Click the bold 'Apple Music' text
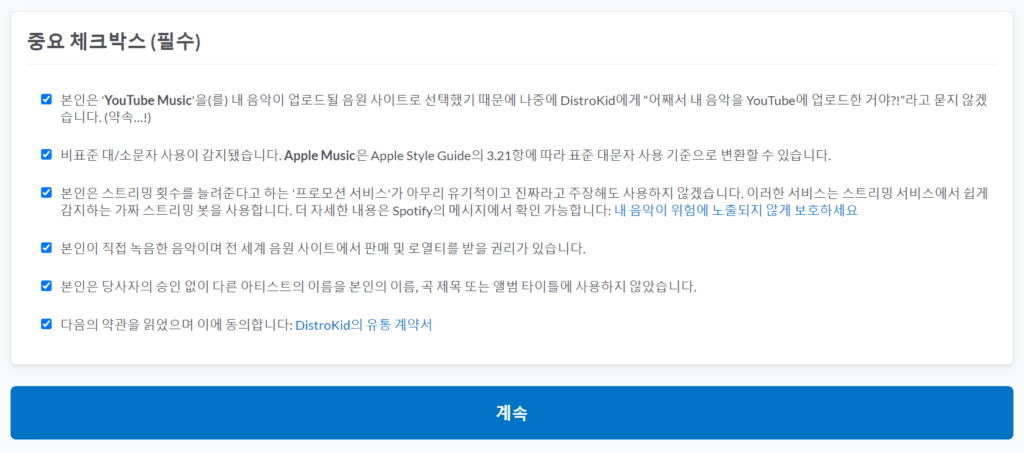This screenshot has width=1024, height=453. (320, 156)
